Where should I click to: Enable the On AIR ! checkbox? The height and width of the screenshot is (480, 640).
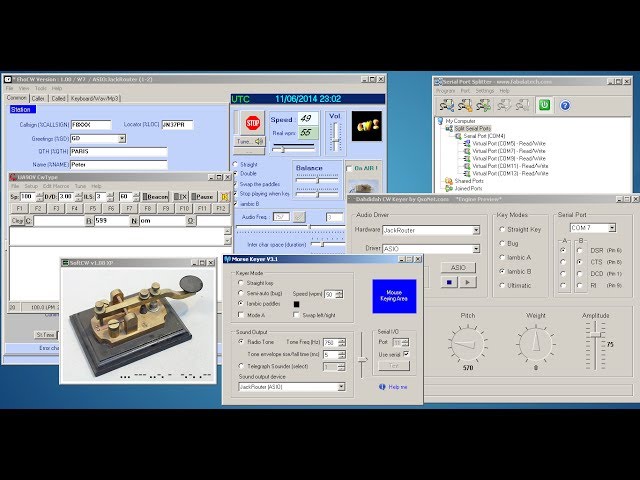(349, 168)
